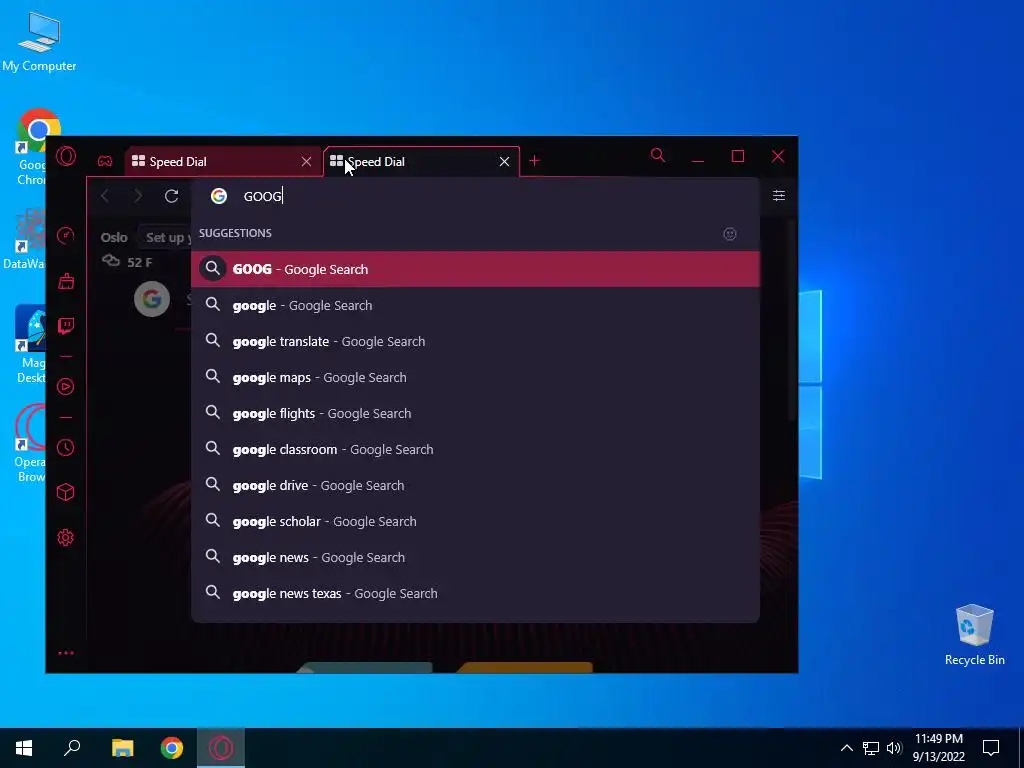The image size is (1024, 768).
Task: Close the first Speed Dial tab
Action: click(x=306, y=161)
